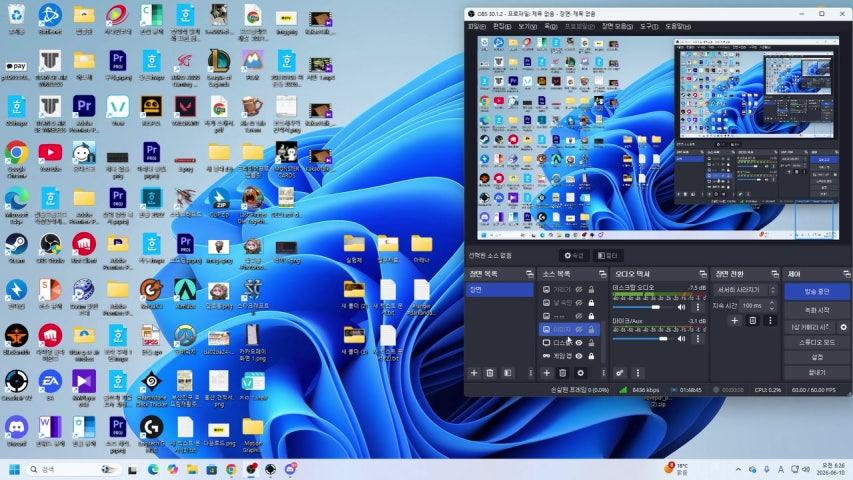Hide the display capture source with eye icon
The width and height of the screenshot is (853, 480).
point(579,342)
